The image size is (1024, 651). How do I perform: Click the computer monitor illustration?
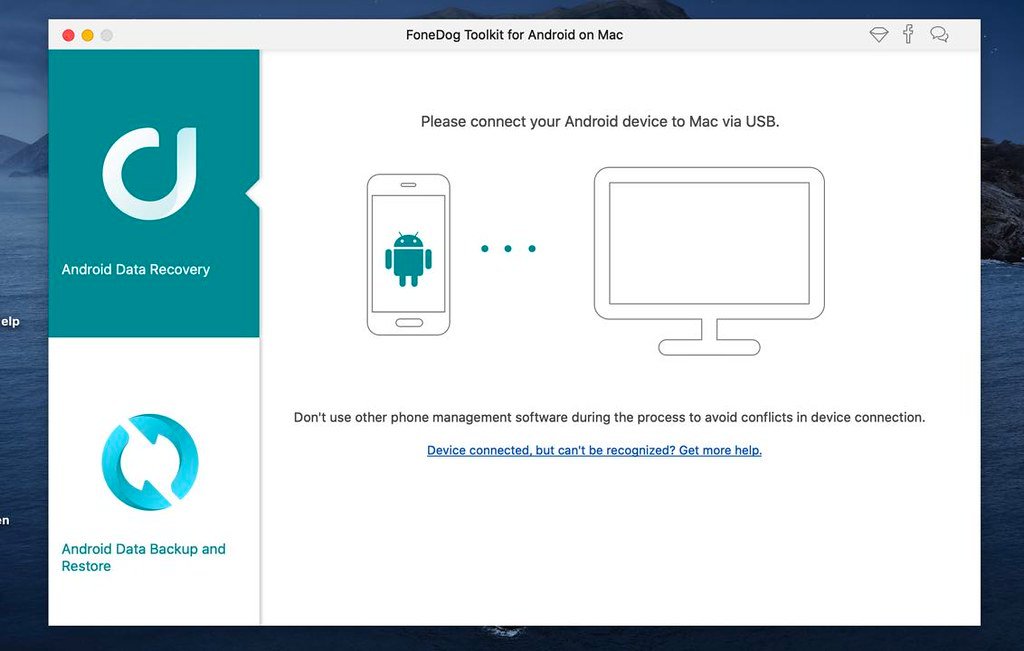709,261
